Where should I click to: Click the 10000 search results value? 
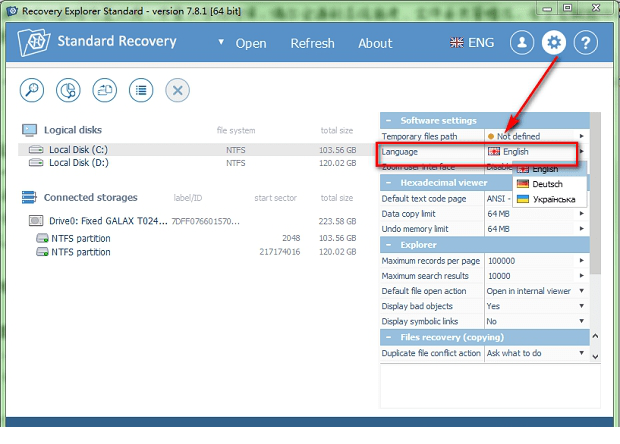coord(499,276)
